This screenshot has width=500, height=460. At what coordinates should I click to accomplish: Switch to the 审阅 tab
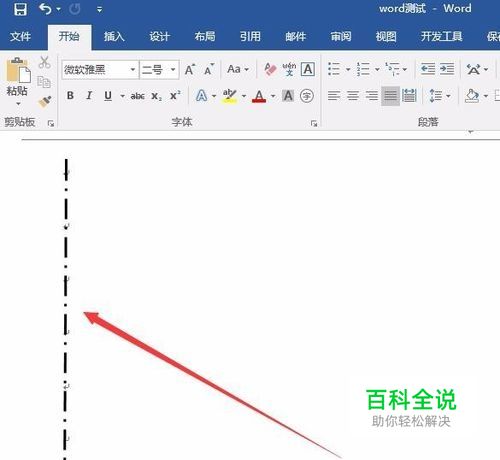pyautogui.click(x=341, y=36)
